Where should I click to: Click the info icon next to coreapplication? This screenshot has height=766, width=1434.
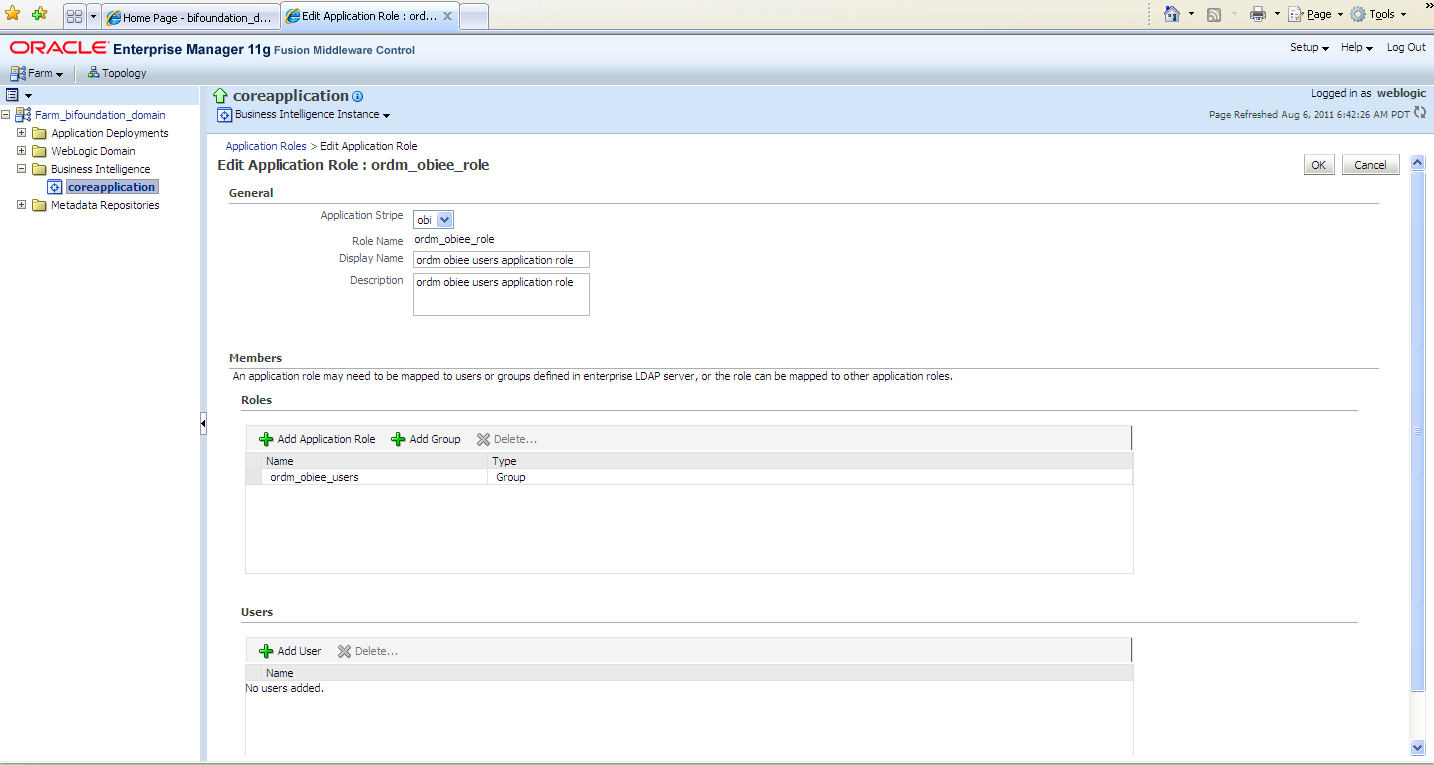[x=358, y=97]
